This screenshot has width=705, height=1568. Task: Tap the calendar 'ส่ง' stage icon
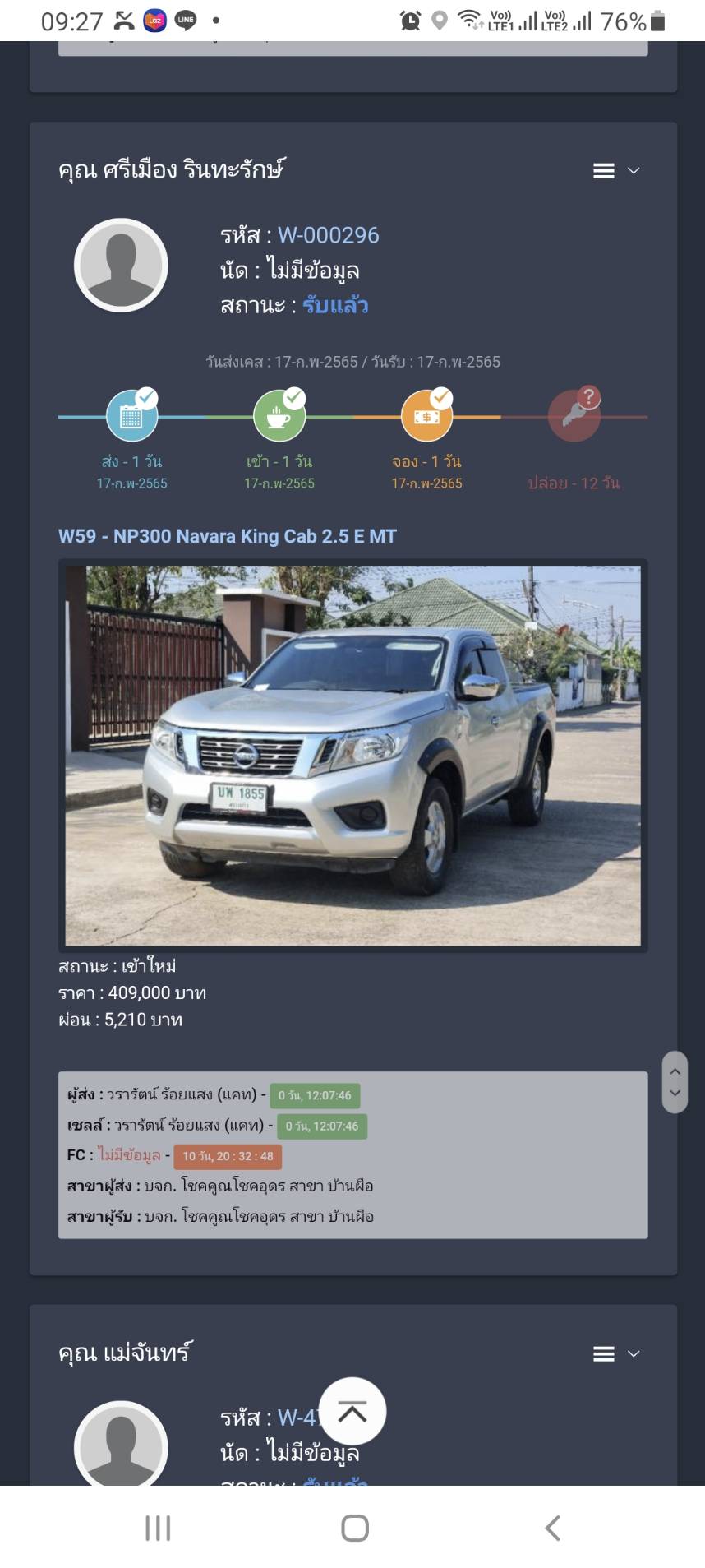[x=131, y=415]
